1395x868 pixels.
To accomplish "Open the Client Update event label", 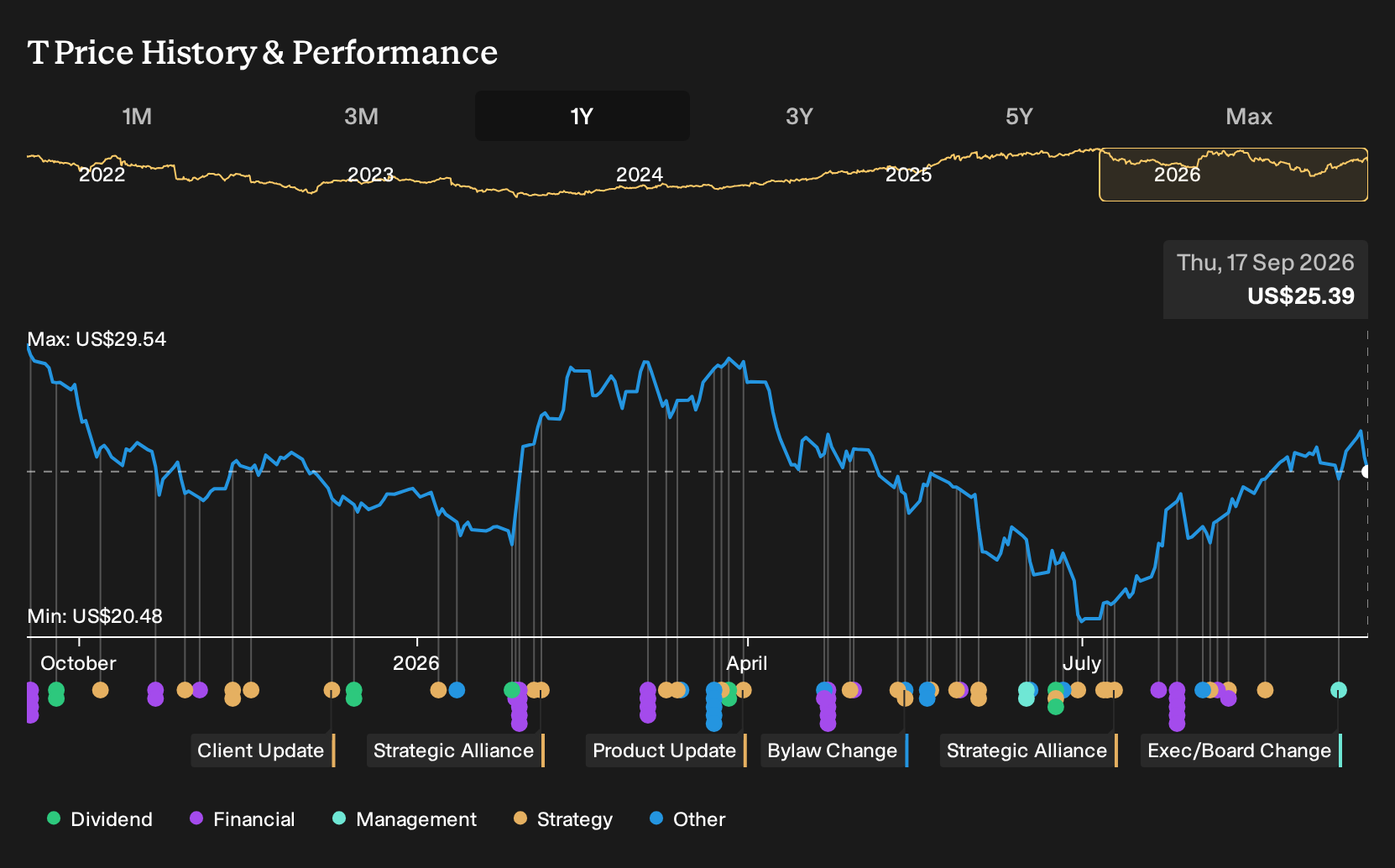I will pos(261,750).
